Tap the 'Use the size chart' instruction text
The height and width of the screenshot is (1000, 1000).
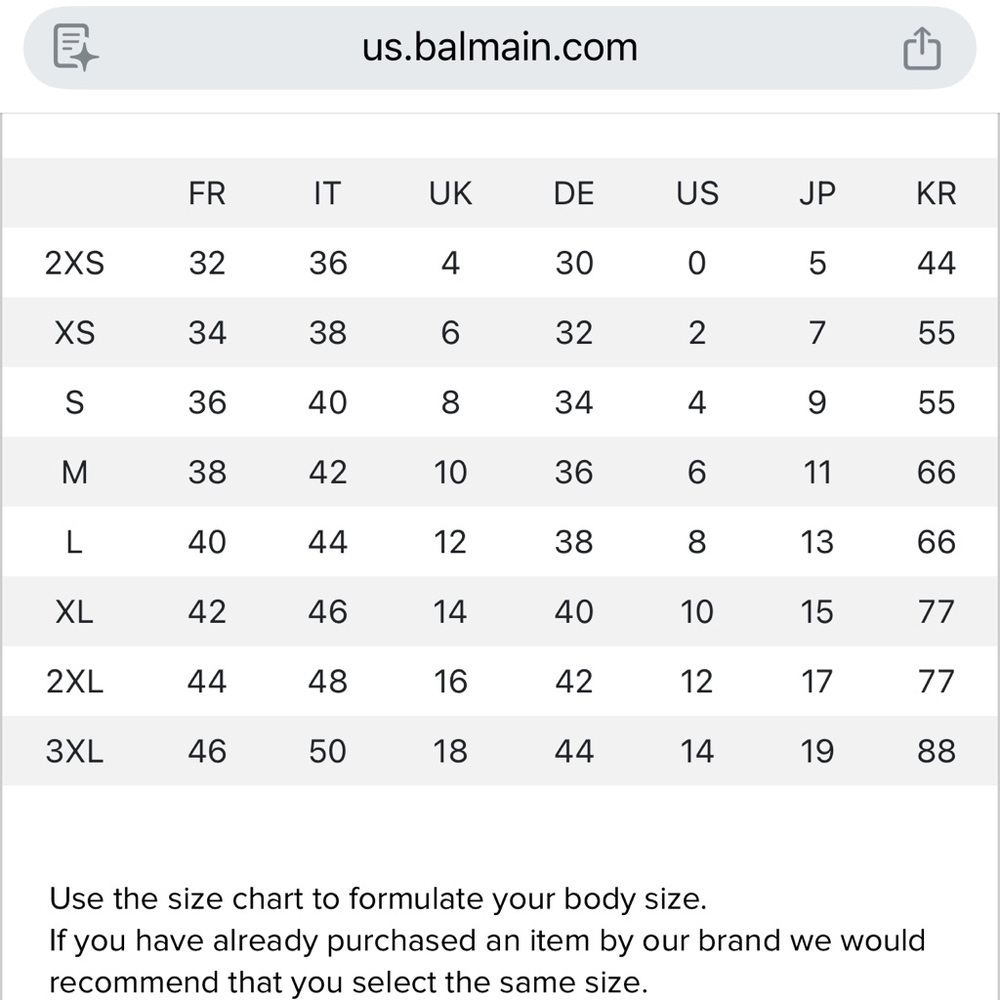(x=378, y=898)
